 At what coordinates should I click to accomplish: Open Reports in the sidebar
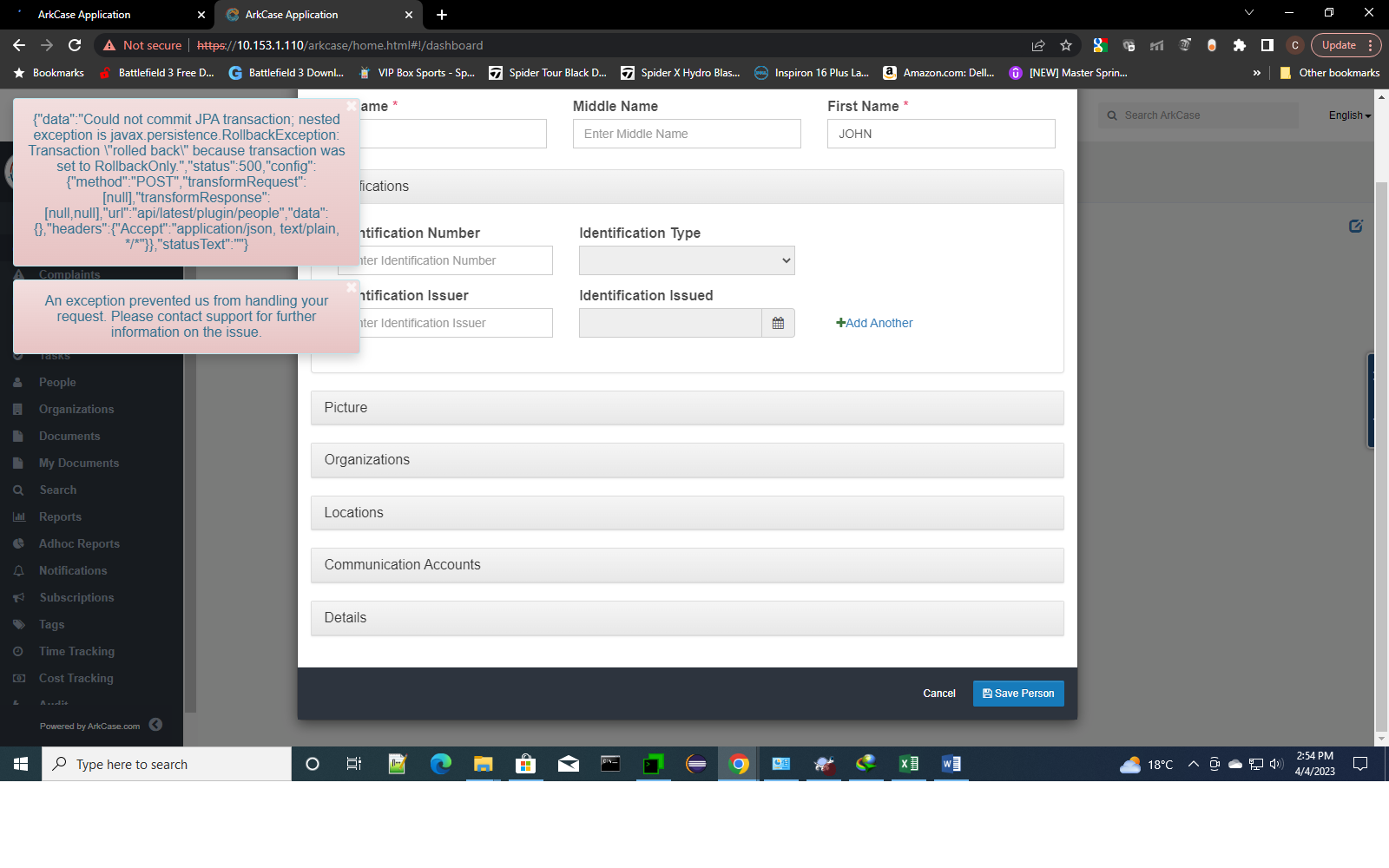pyautogui.click(x=60, y=516)
